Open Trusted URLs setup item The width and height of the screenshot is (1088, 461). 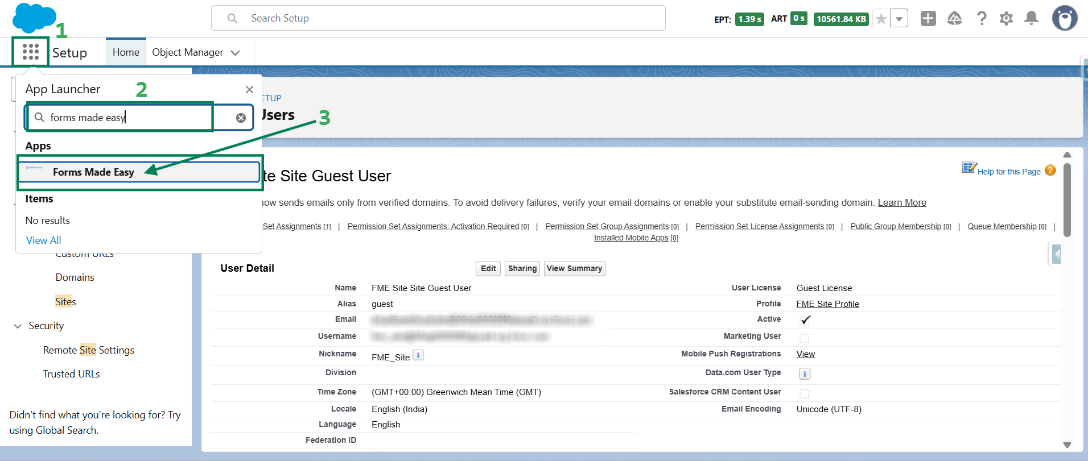point(71,374)
